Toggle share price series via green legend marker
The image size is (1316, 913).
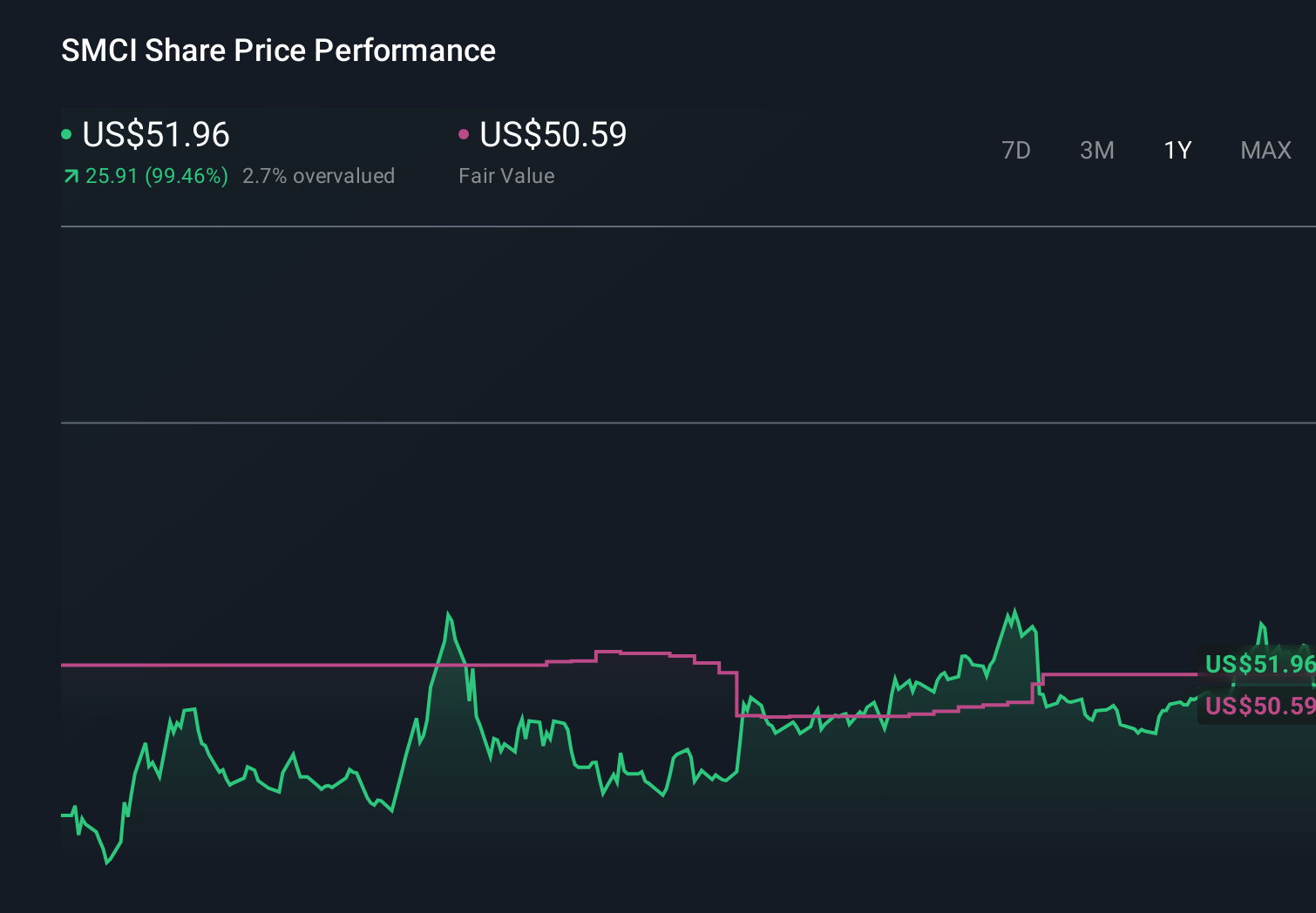66,134
